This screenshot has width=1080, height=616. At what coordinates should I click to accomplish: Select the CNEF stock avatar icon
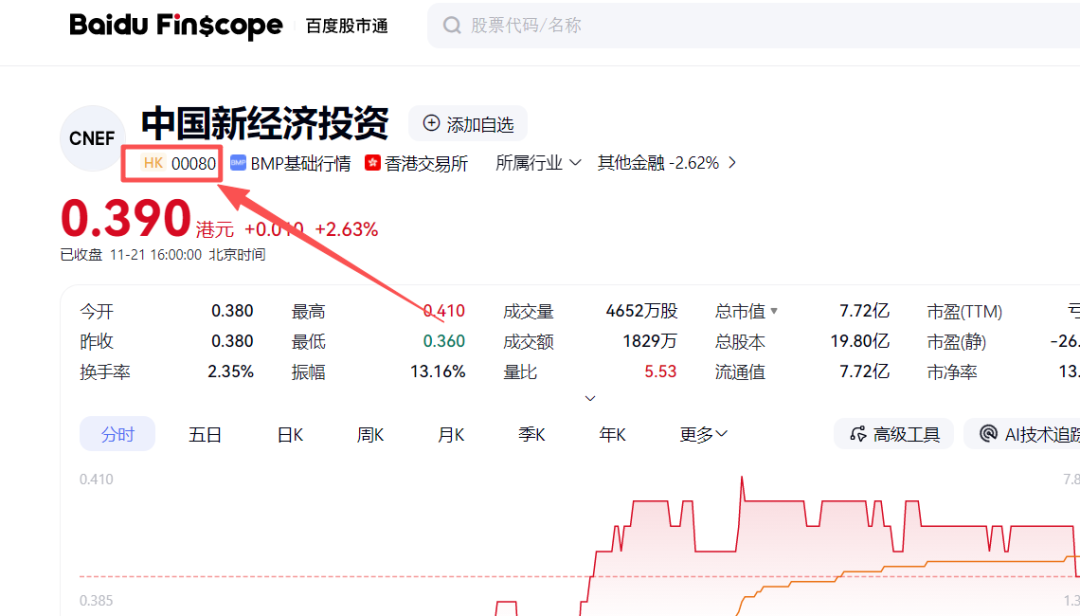(92, 138)
